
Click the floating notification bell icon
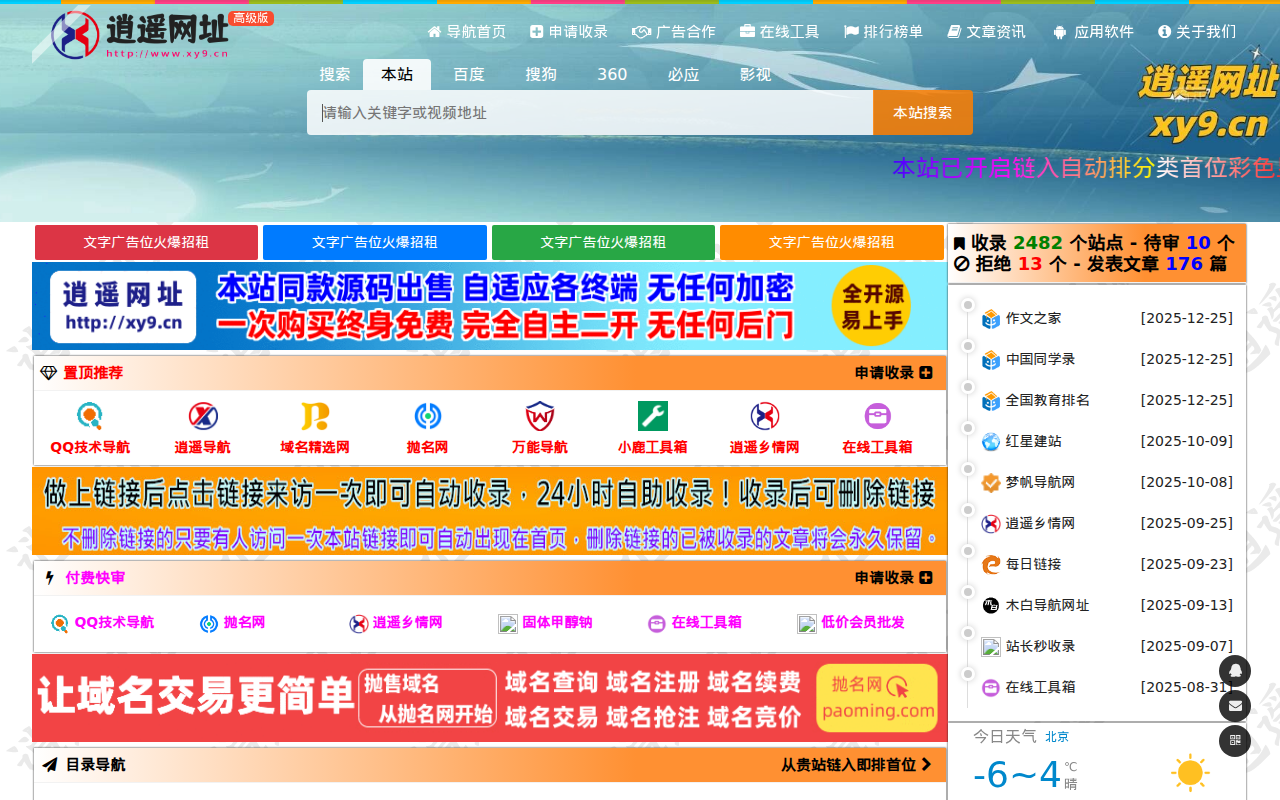tap(1235, 671)
